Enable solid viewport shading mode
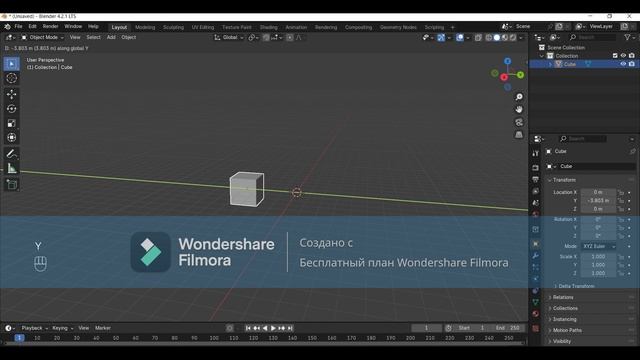This screenshot has width=640, height=360. 497,38
